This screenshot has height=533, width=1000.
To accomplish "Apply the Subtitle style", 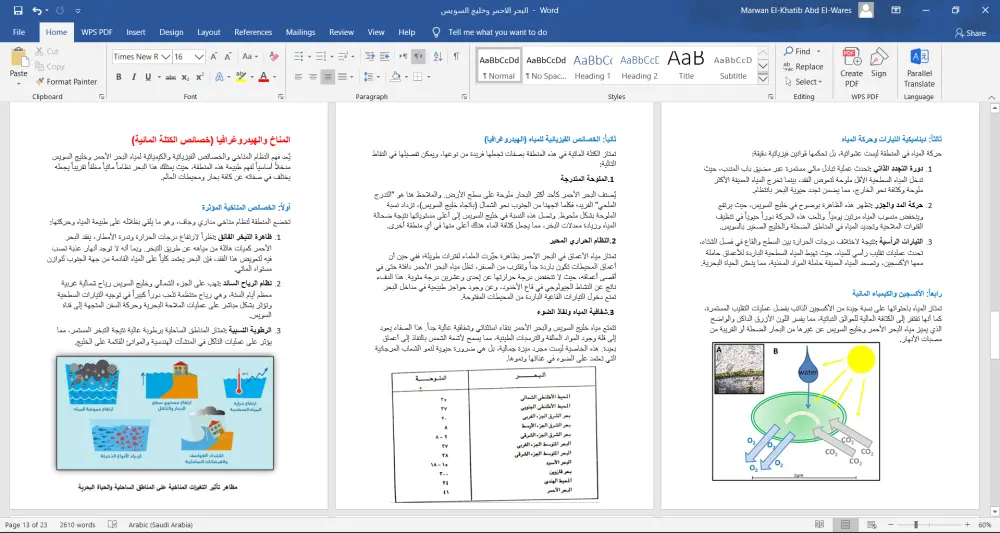I will tap(733, 65).
